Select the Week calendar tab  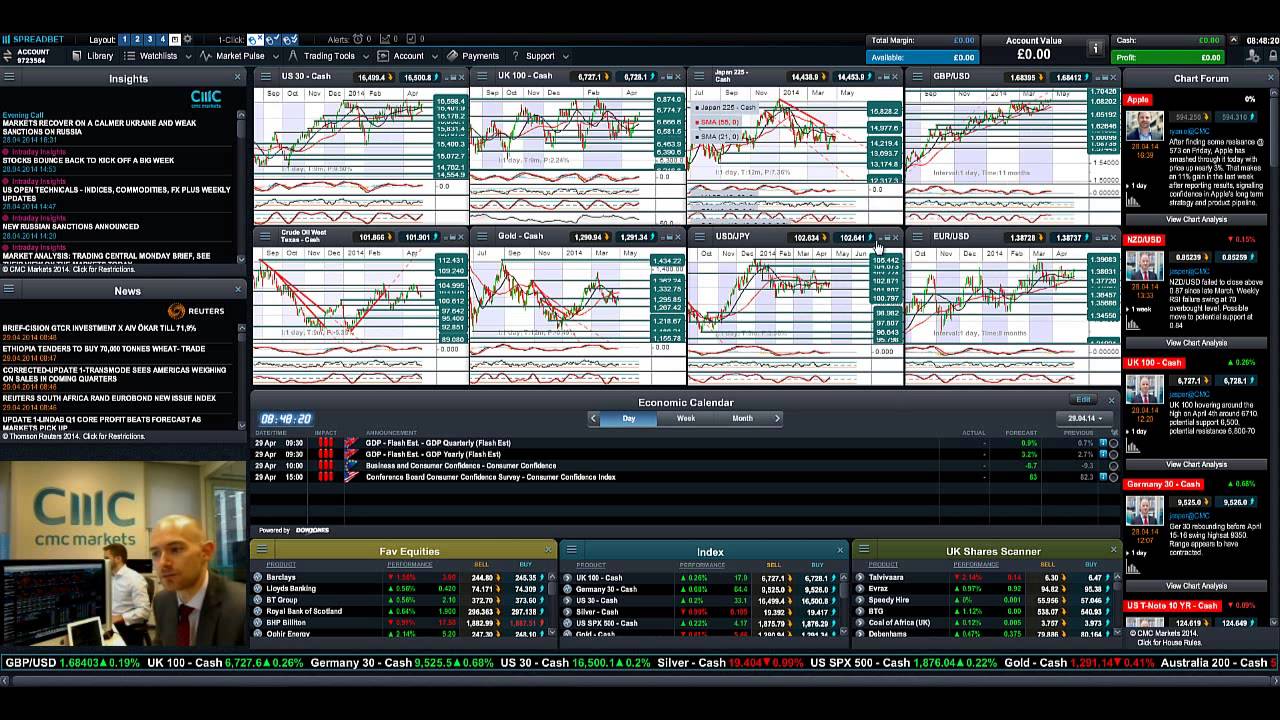tap(686, 418)
